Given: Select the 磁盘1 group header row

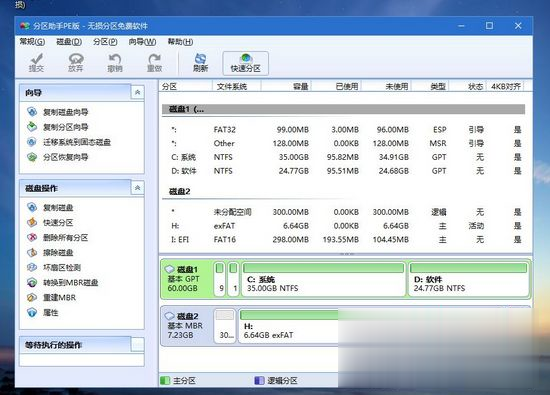Looking at the screenshot, I should pyautogui.click(x=343, y=109).
